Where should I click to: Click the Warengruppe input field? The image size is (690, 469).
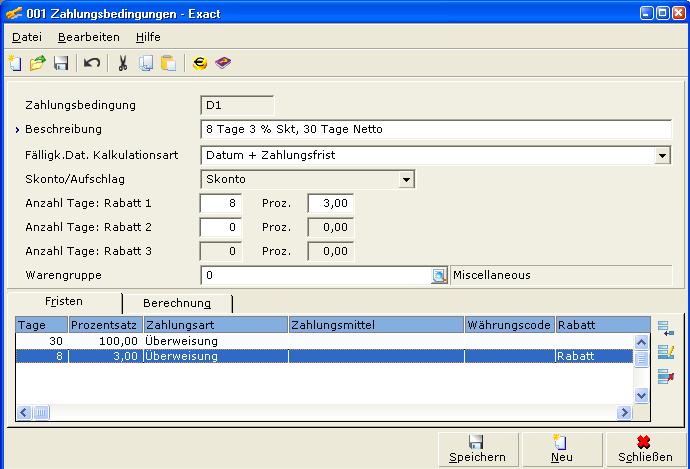click(316, 276)
